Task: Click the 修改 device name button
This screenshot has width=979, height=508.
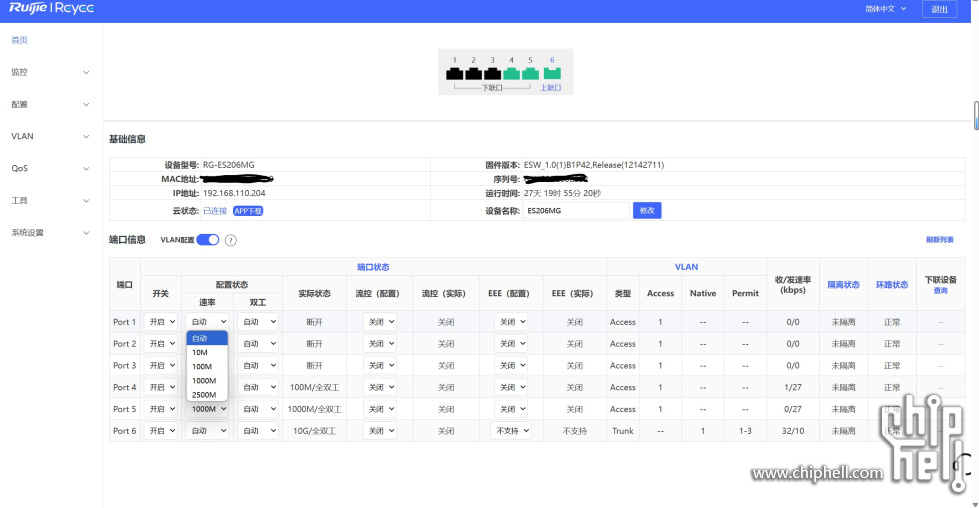Action: [x=647, y=210]
